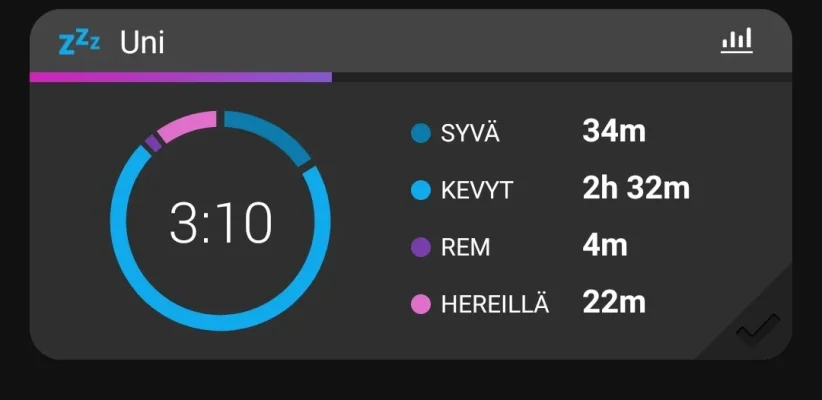Click the 22m awake duration value
The image size is (822, 400).
pos(614,302)
